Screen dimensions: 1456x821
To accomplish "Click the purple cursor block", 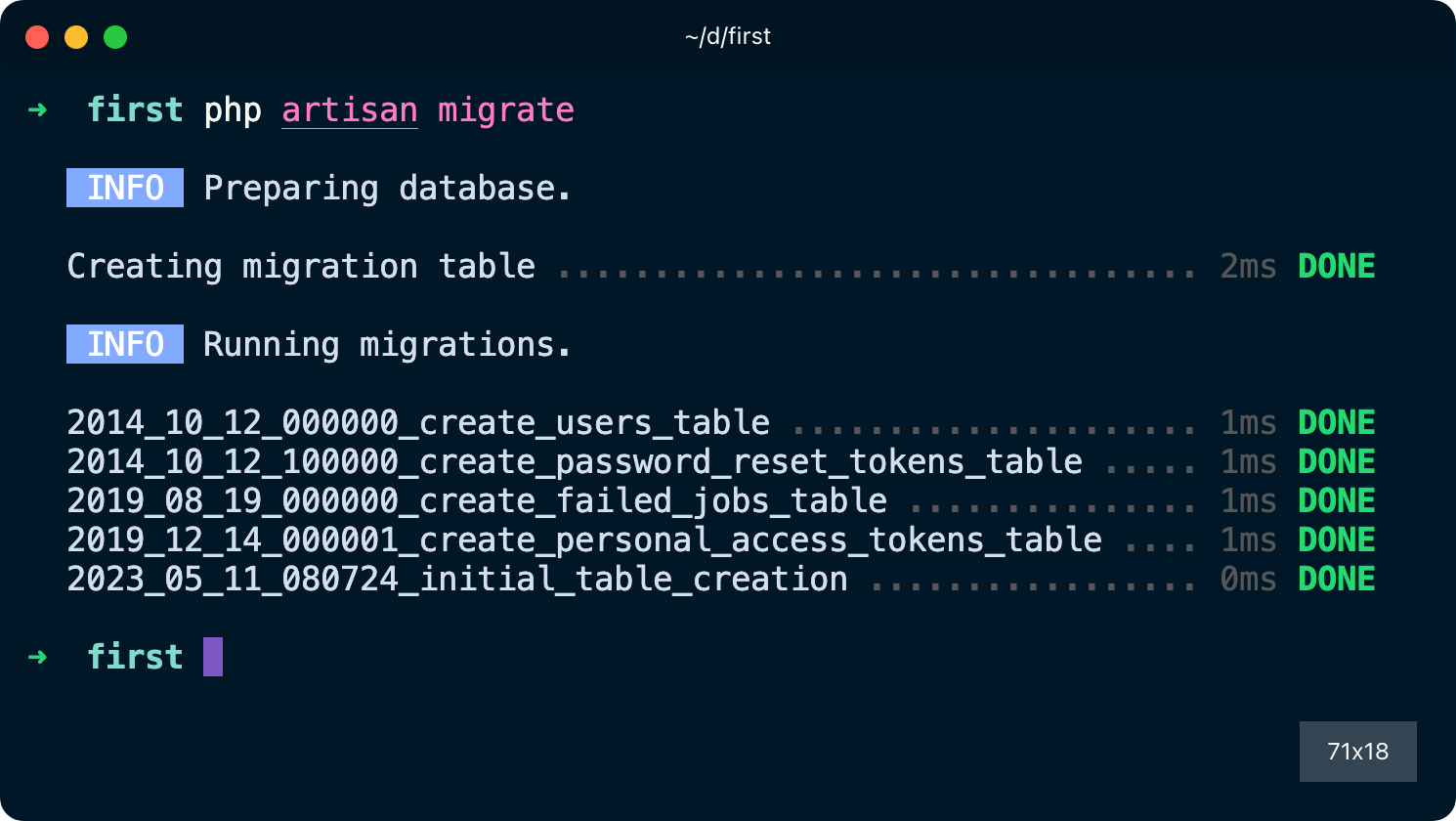I will (x=213, y=657).
